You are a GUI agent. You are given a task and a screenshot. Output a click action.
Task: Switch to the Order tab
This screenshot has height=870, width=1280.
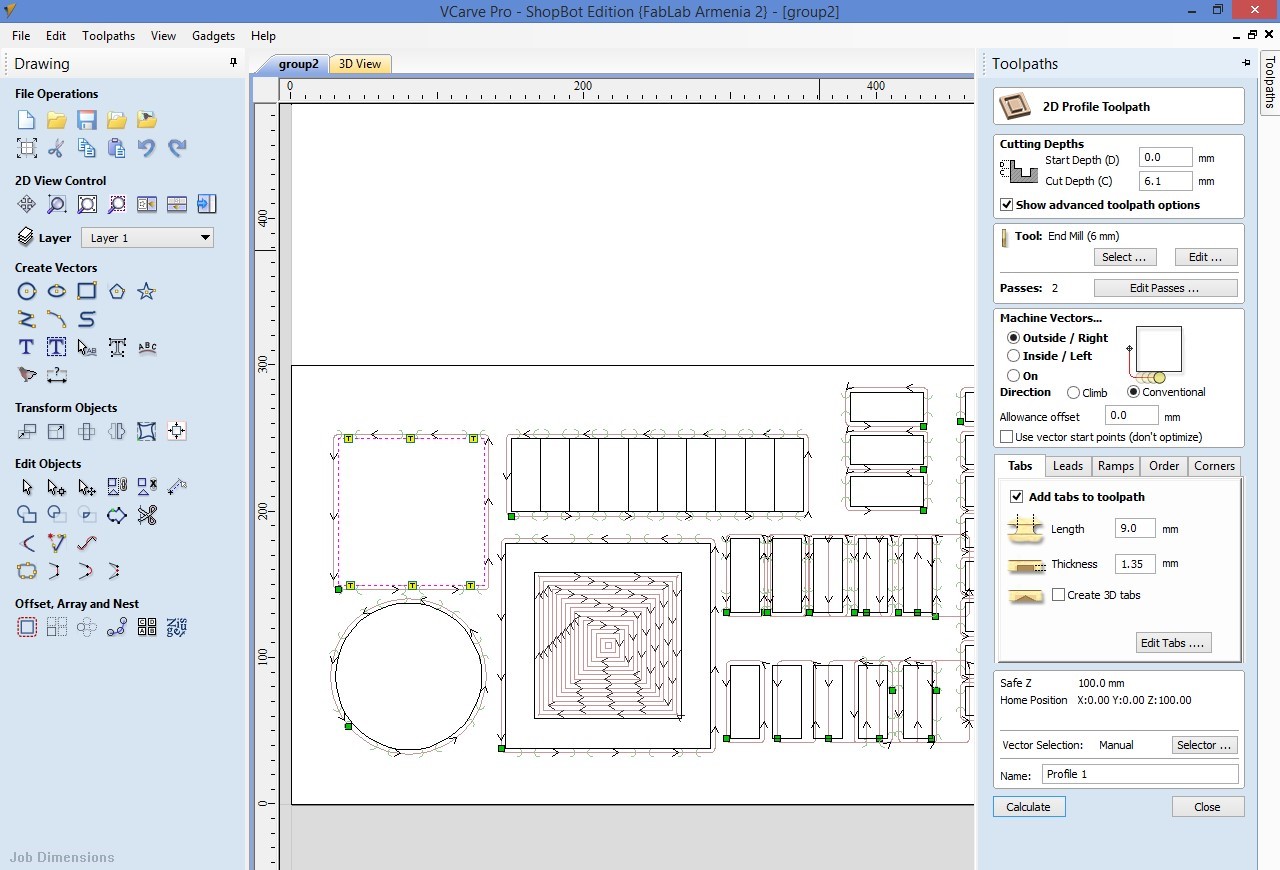(1164, 466)
